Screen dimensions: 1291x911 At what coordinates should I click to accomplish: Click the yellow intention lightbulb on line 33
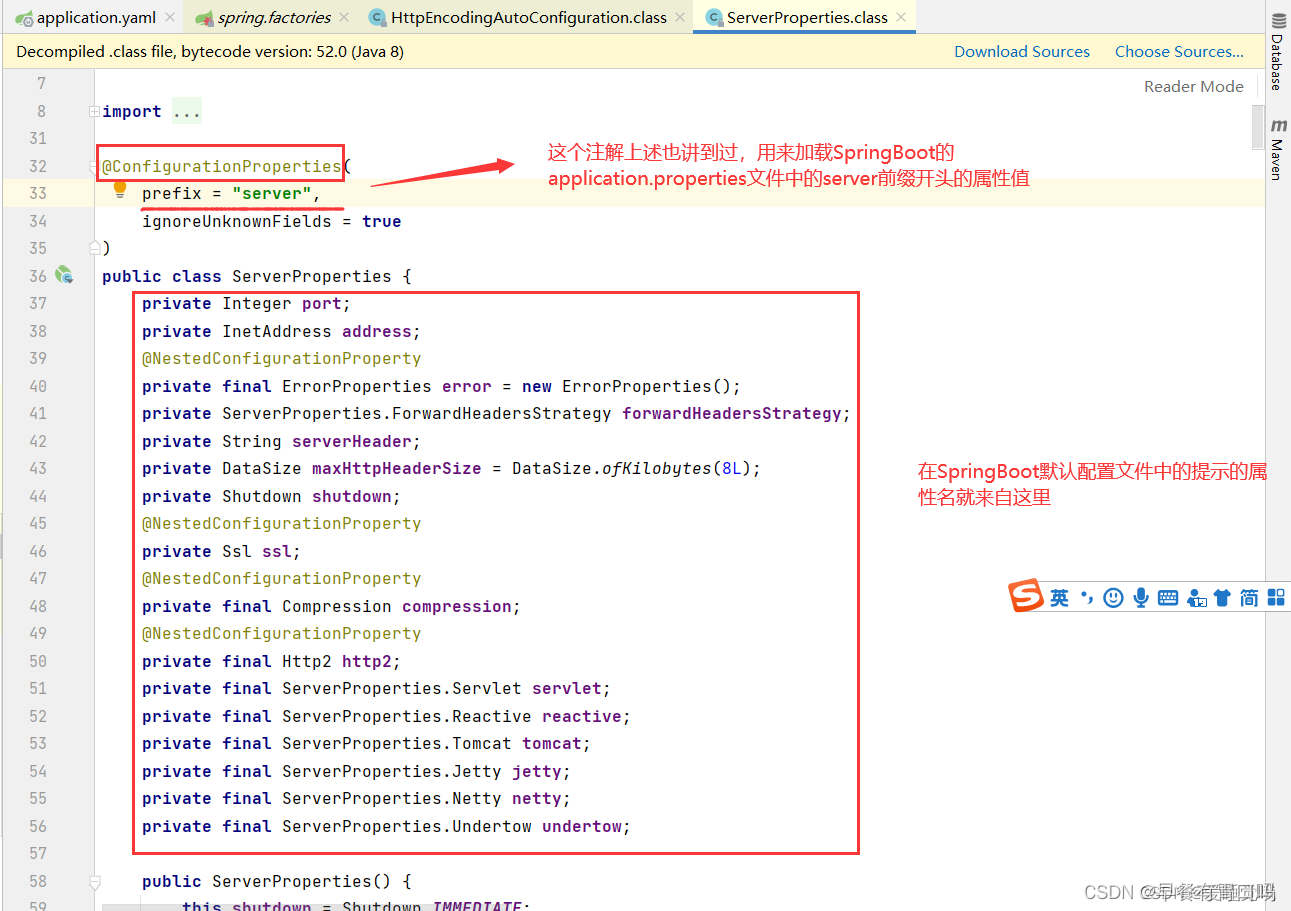pyautogui.click(x=120, y=189)
